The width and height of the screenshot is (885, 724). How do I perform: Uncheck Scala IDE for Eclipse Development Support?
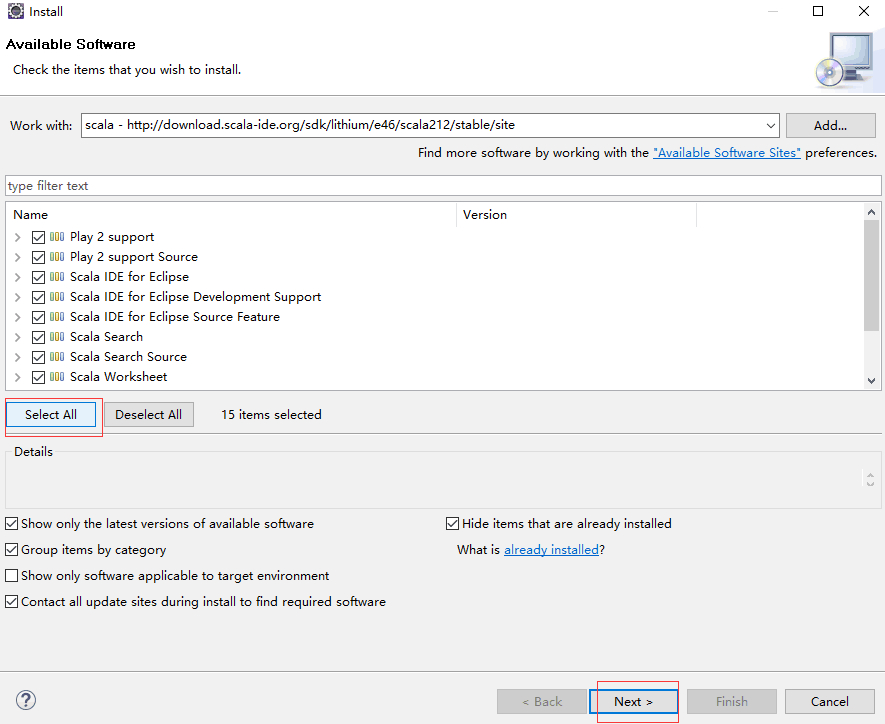tap(38, 297)
